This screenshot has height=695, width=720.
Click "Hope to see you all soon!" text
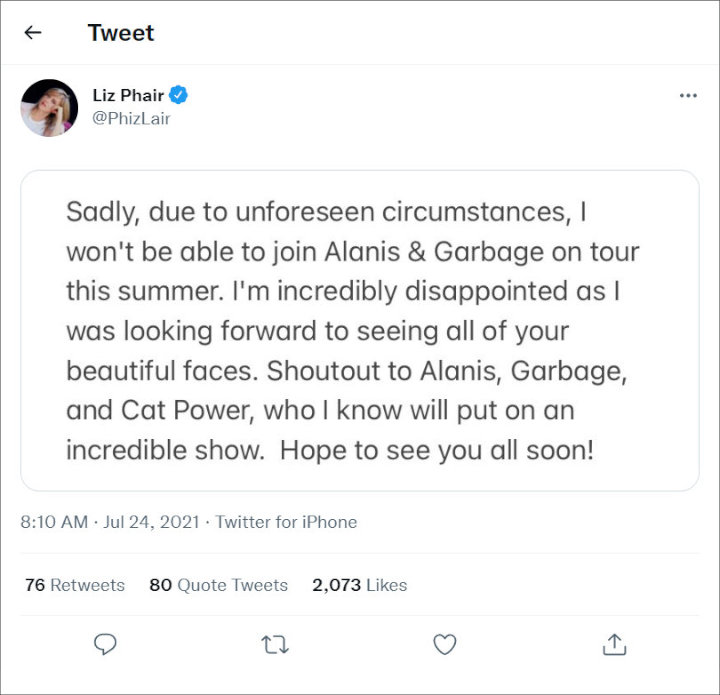pos(437,450)
